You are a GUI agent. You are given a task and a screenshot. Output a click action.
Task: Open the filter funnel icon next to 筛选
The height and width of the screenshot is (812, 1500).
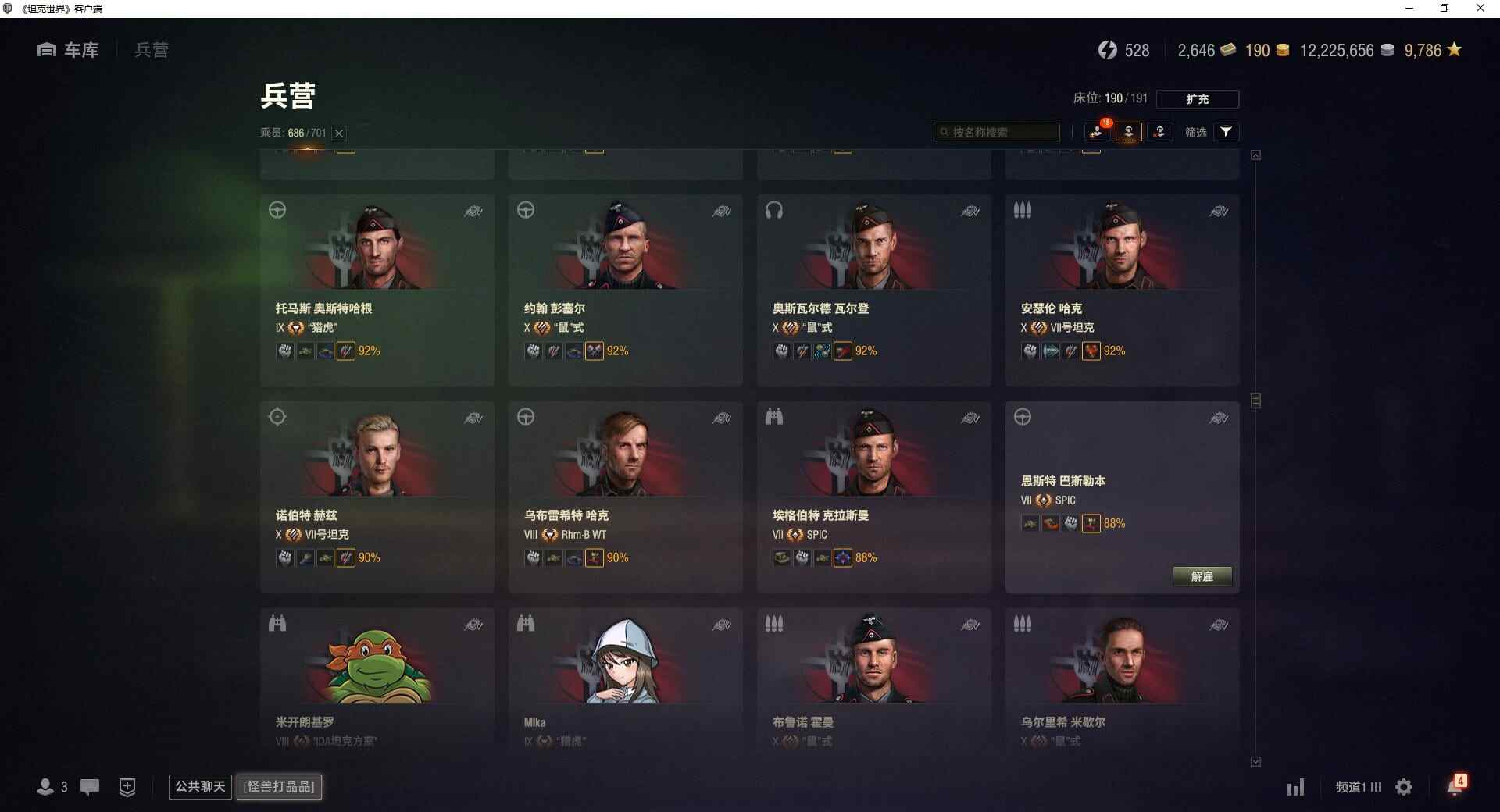coord(1226,132)
